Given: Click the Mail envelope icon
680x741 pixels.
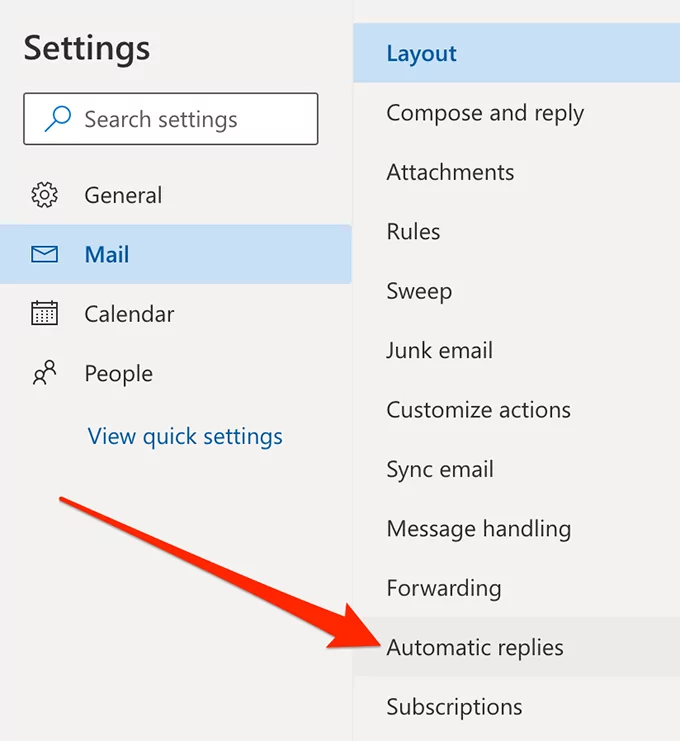Looking at the screenshot, I should 44,254.
